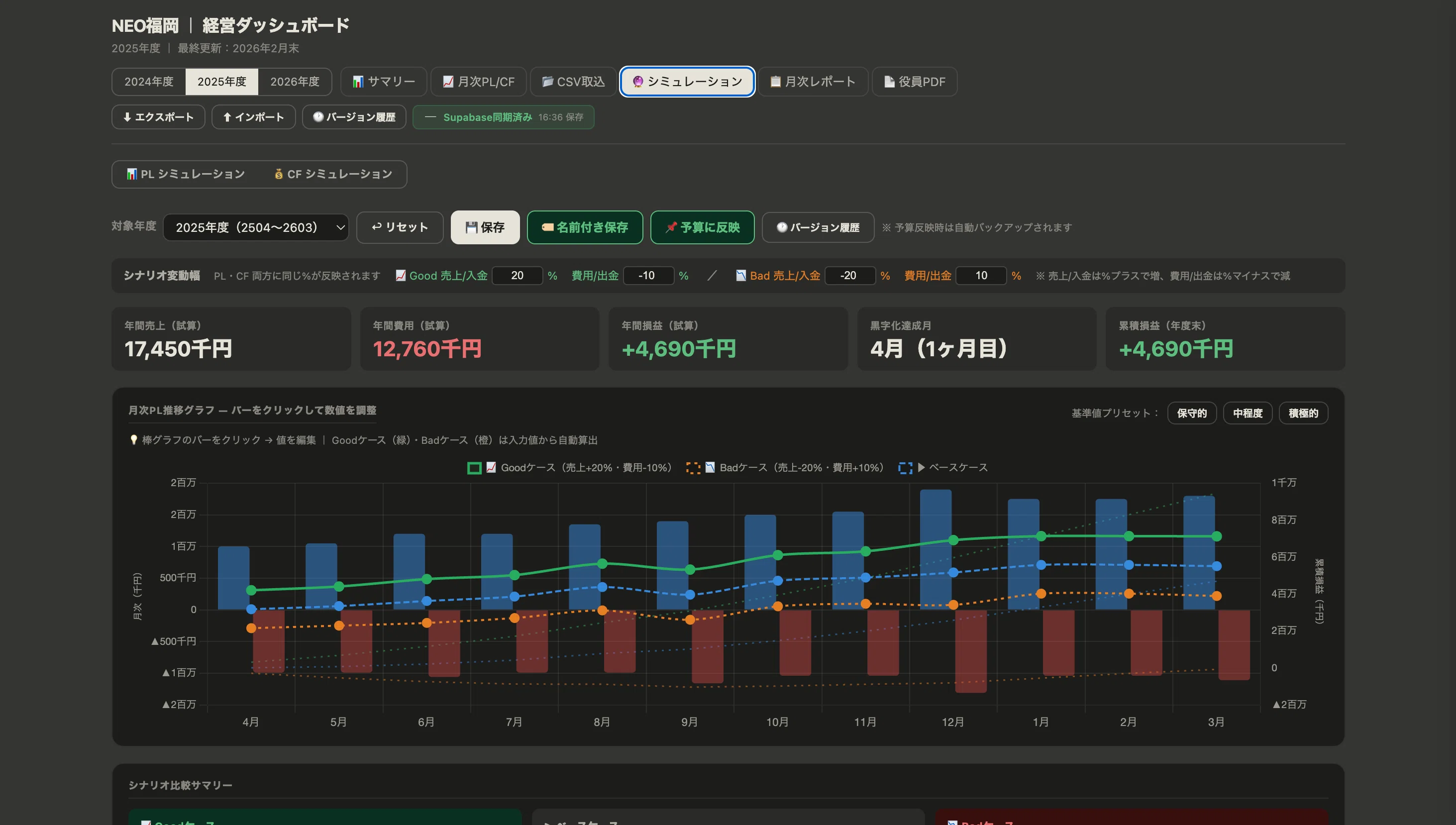Click the 12月 blue revenue bar
The height and width of the screenshot is (825, 1456).
click(x=936, y=550)
